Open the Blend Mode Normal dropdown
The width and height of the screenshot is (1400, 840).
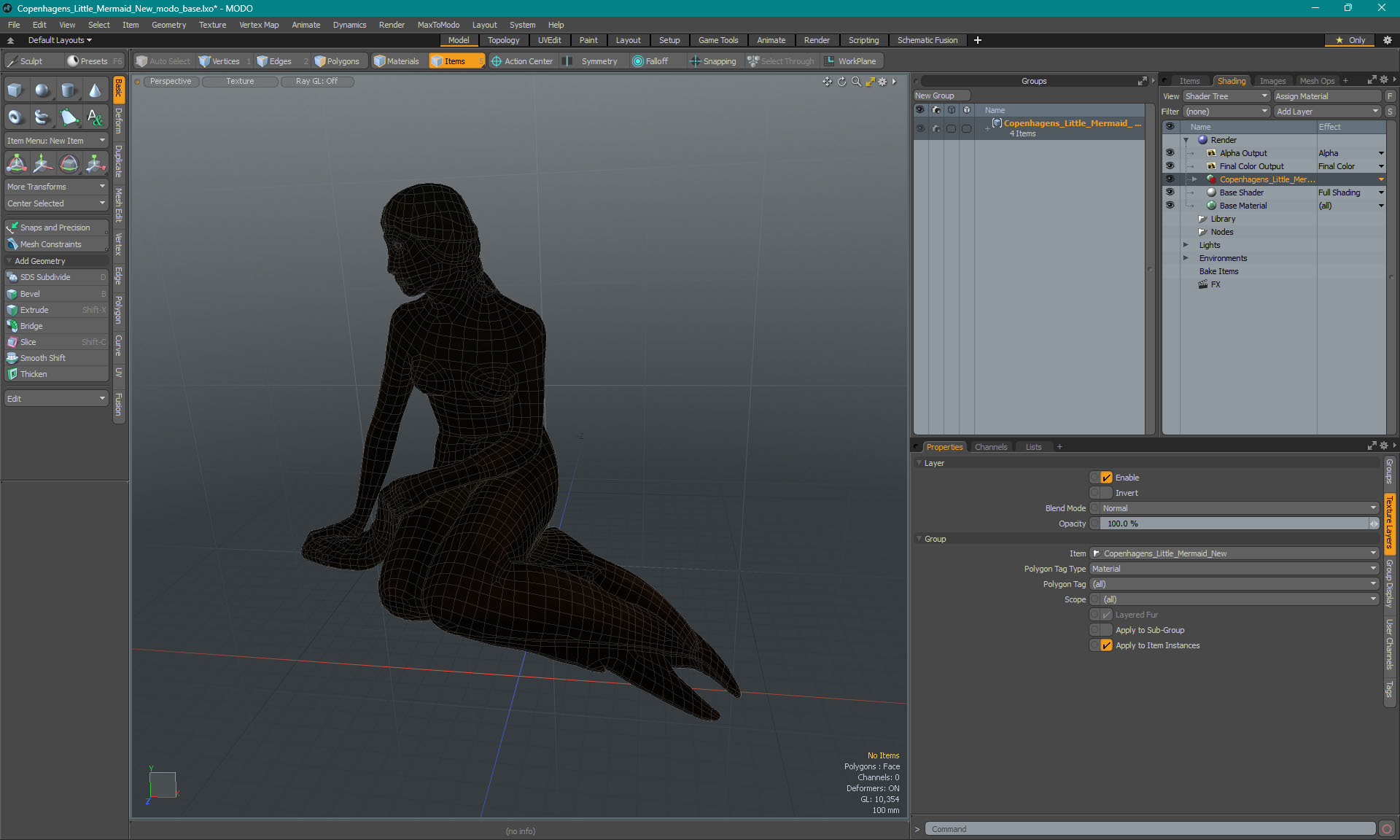click(1239, 508)
